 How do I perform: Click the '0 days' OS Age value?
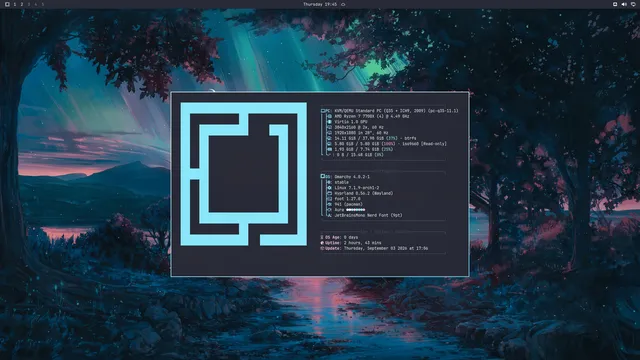pyautogui.click(x=351, y=237)
